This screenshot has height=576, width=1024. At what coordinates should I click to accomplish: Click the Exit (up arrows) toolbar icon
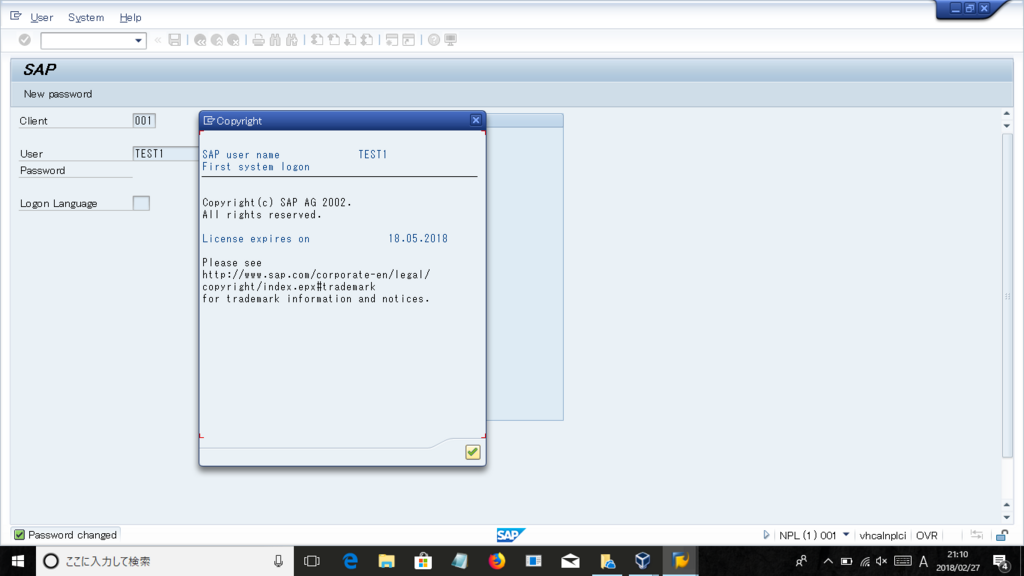click(x=217, y=40)
